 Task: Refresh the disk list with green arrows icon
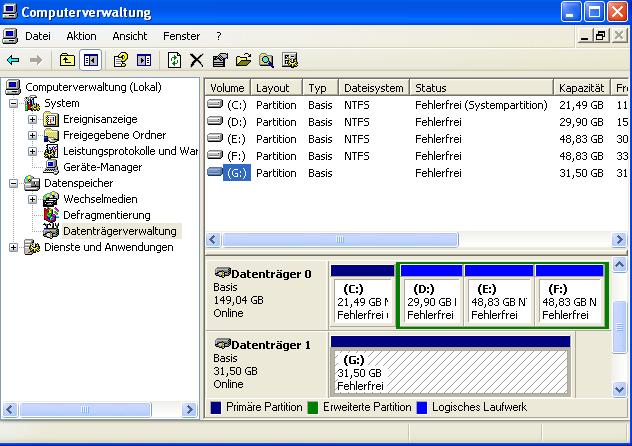[174, 60]
